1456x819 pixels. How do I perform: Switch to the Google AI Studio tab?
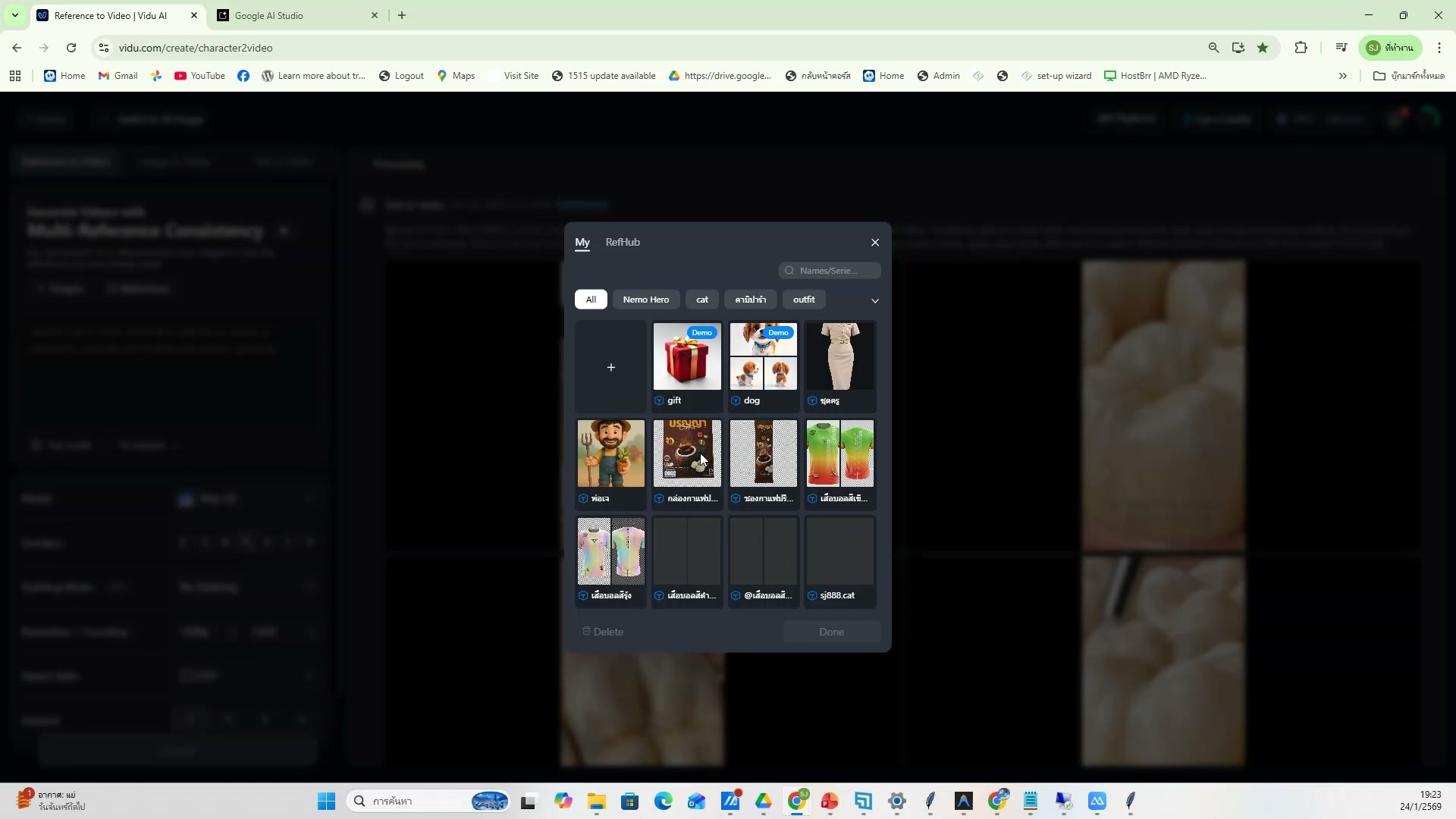pos(268,15)
